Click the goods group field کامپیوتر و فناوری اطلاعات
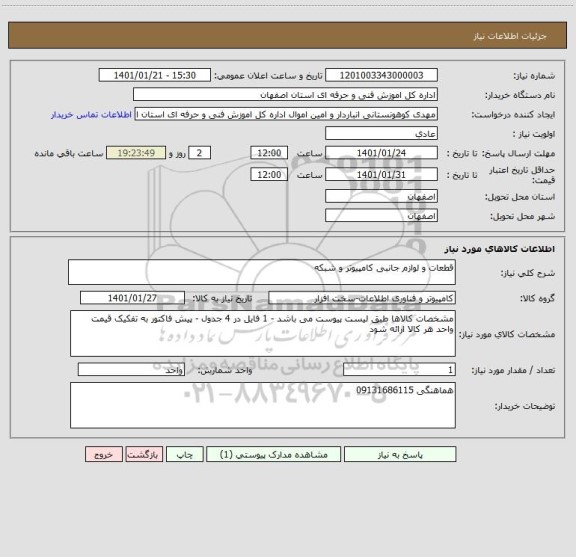The image size is (576, 557). coord(362,298)
